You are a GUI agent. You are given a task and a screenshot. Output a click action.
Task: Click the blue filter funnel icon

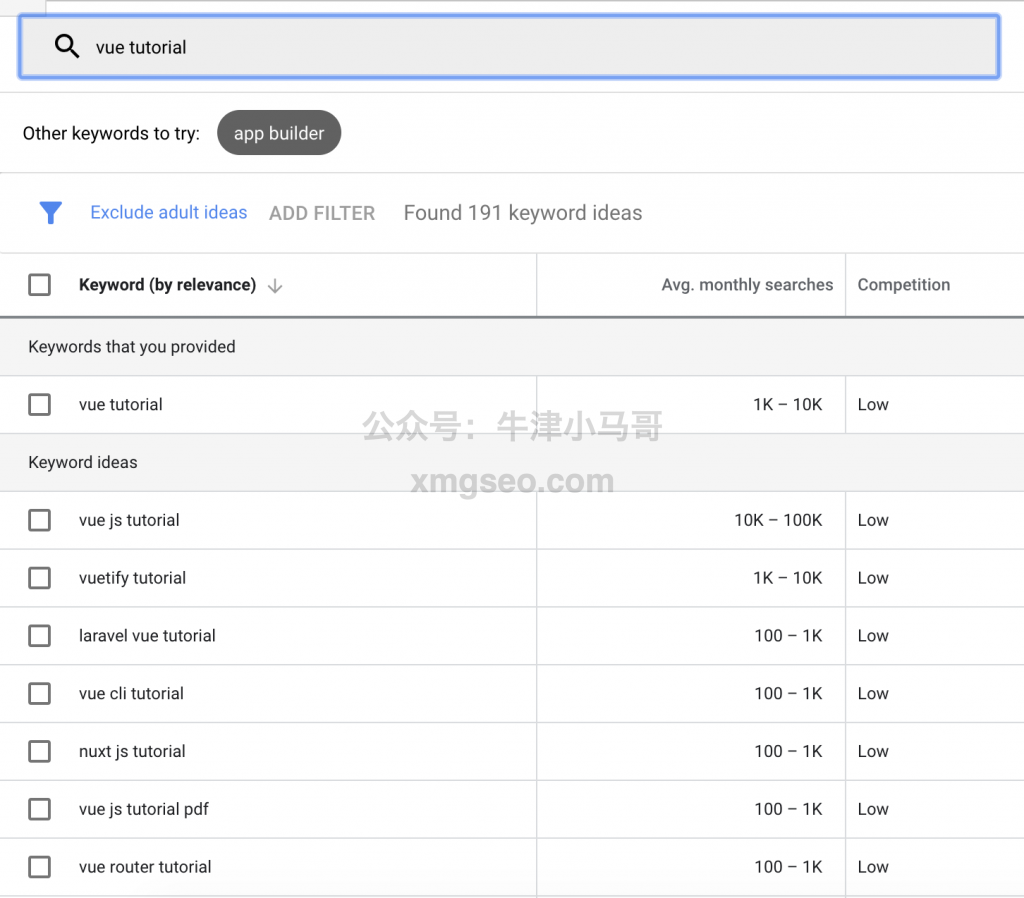[x=50, y=212]
